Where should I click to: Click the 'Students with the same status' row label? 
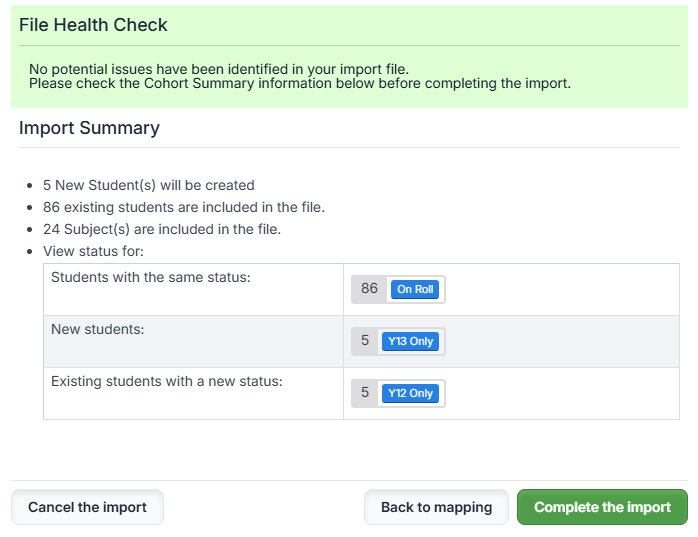point(150,277)
